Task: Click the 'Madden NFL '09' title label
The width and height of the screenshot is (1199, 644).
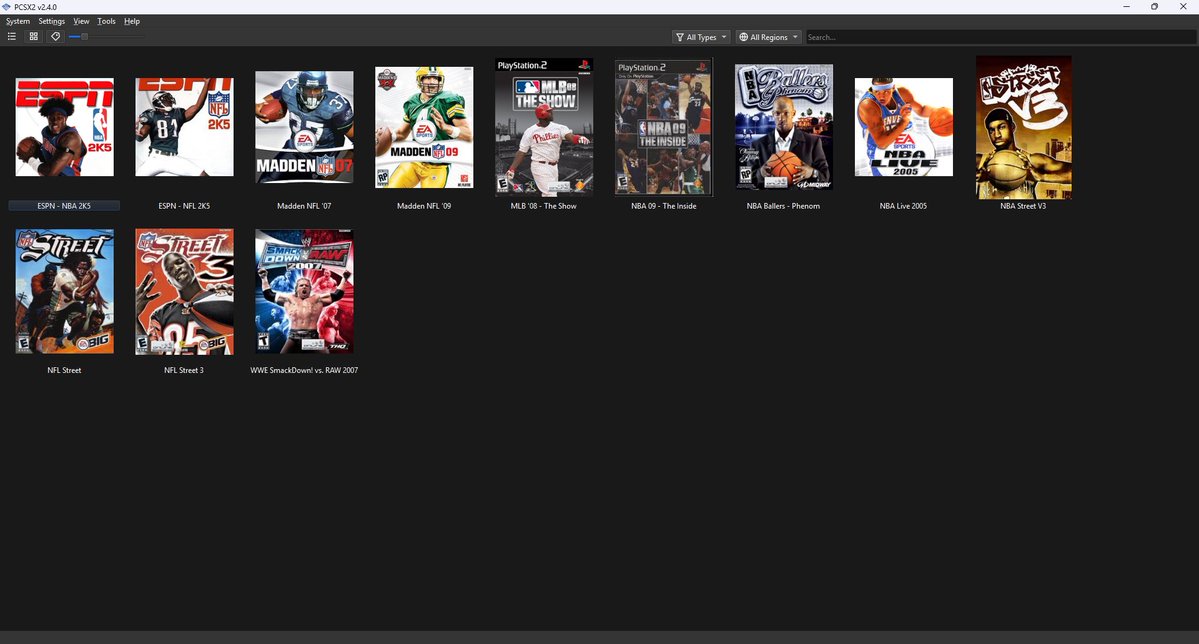Action: (424, 206)
